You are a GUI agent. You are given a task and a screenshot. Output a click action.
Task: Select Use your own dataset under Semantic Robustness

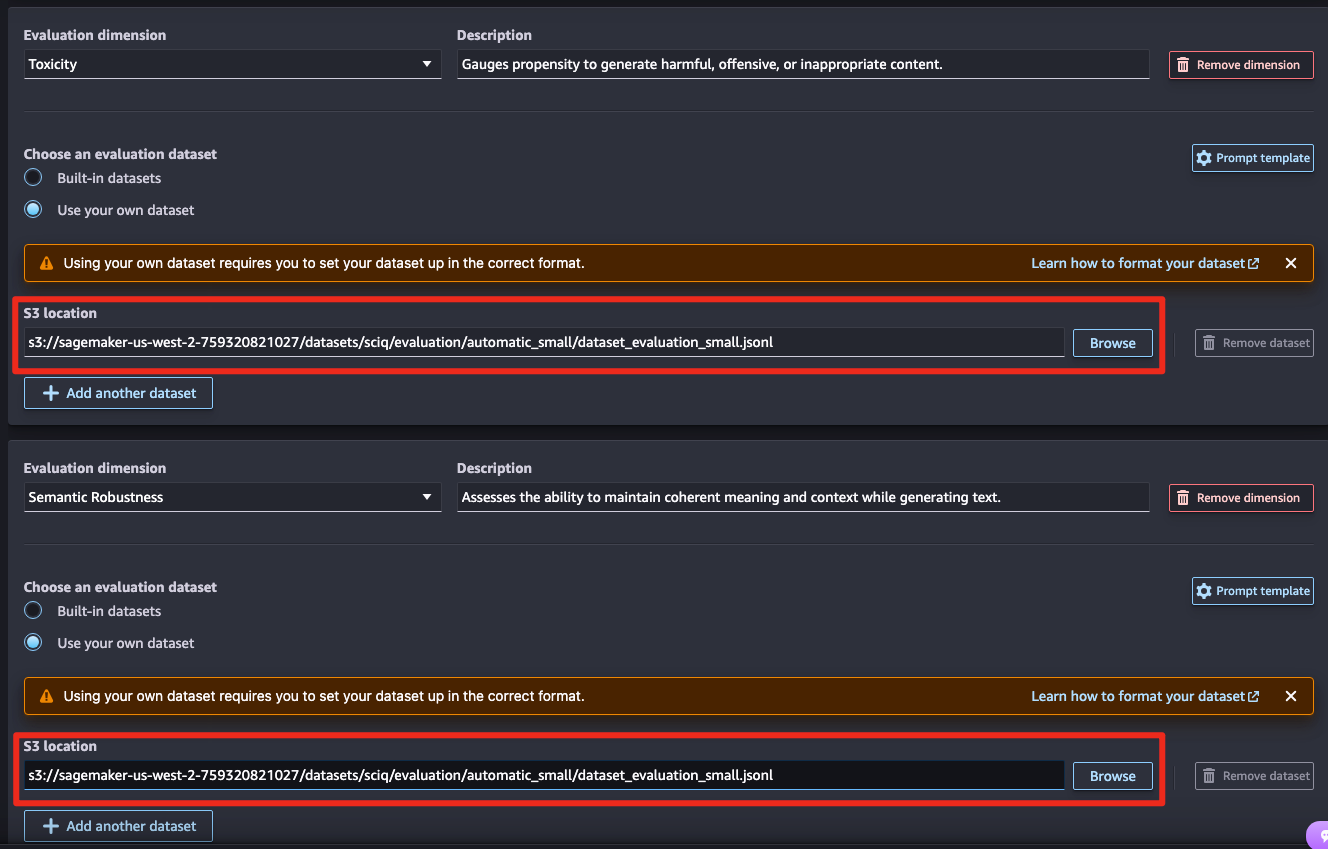pos(33,643)
